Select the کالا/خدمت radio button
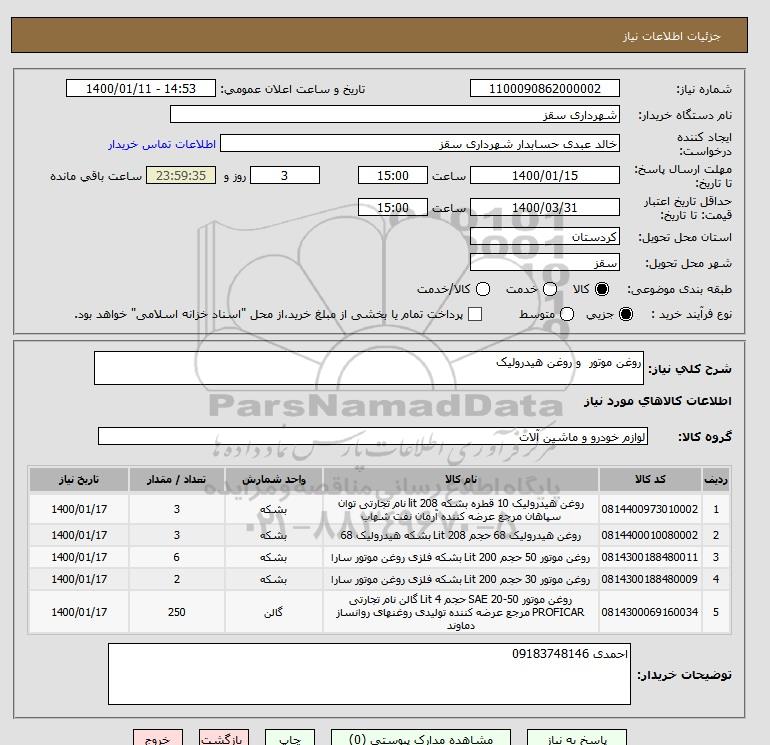This screenshot has width=770, height=745. (x=483, y=289)
